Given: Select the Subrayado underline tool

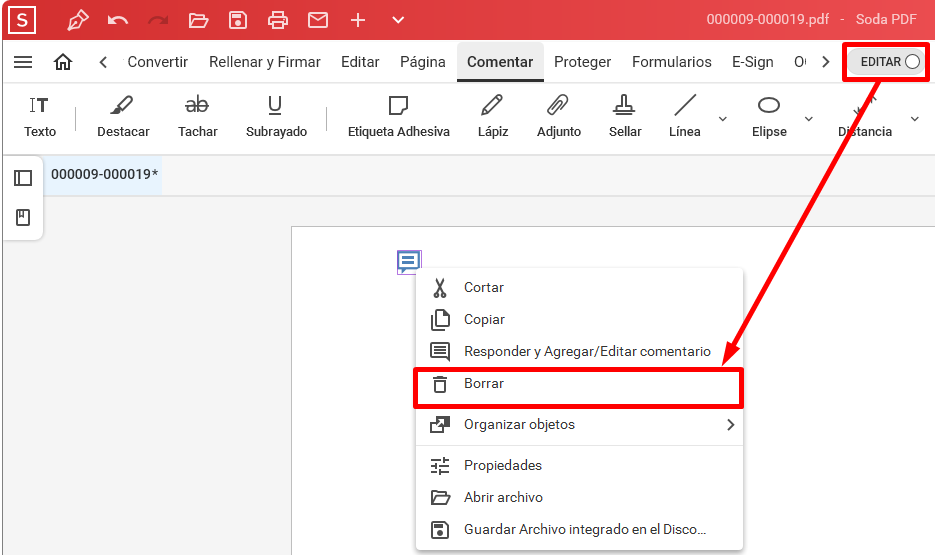Looking at the screenshot, I should point(276,117).
